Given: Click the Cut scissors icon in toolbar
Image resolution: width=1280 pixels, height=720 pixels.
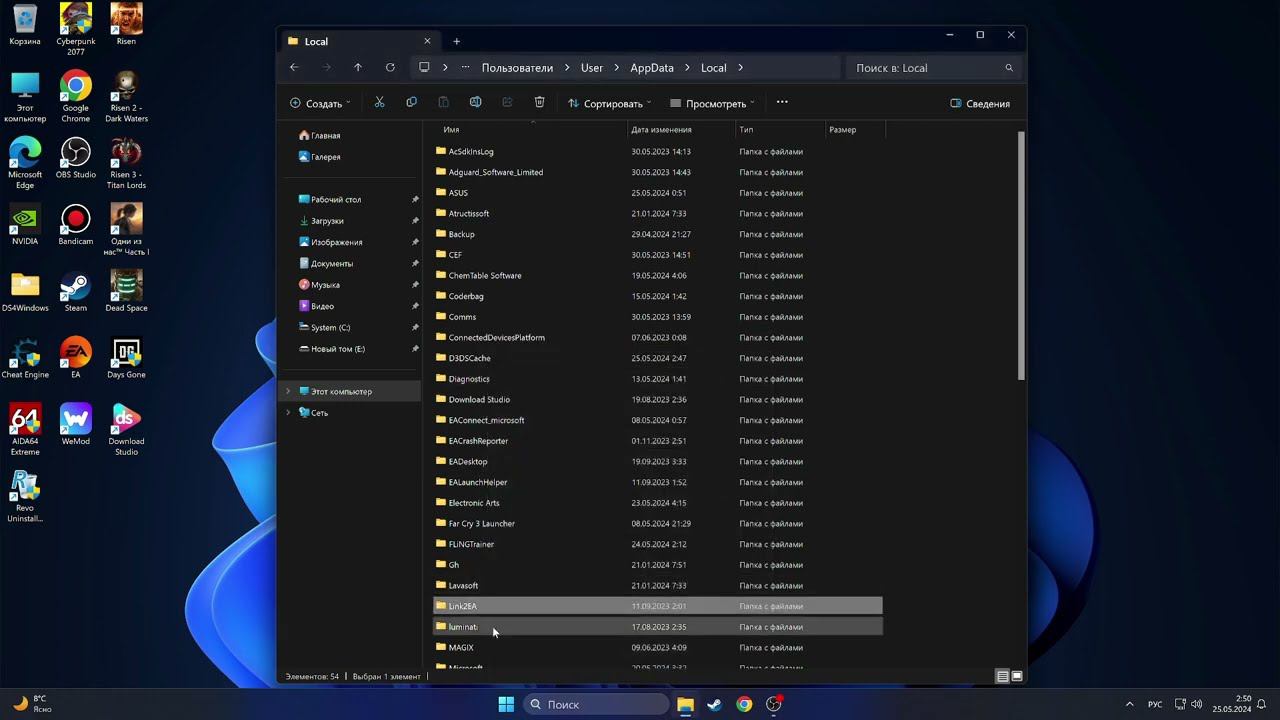Looking at the screenshot, I should click(379, 103).
